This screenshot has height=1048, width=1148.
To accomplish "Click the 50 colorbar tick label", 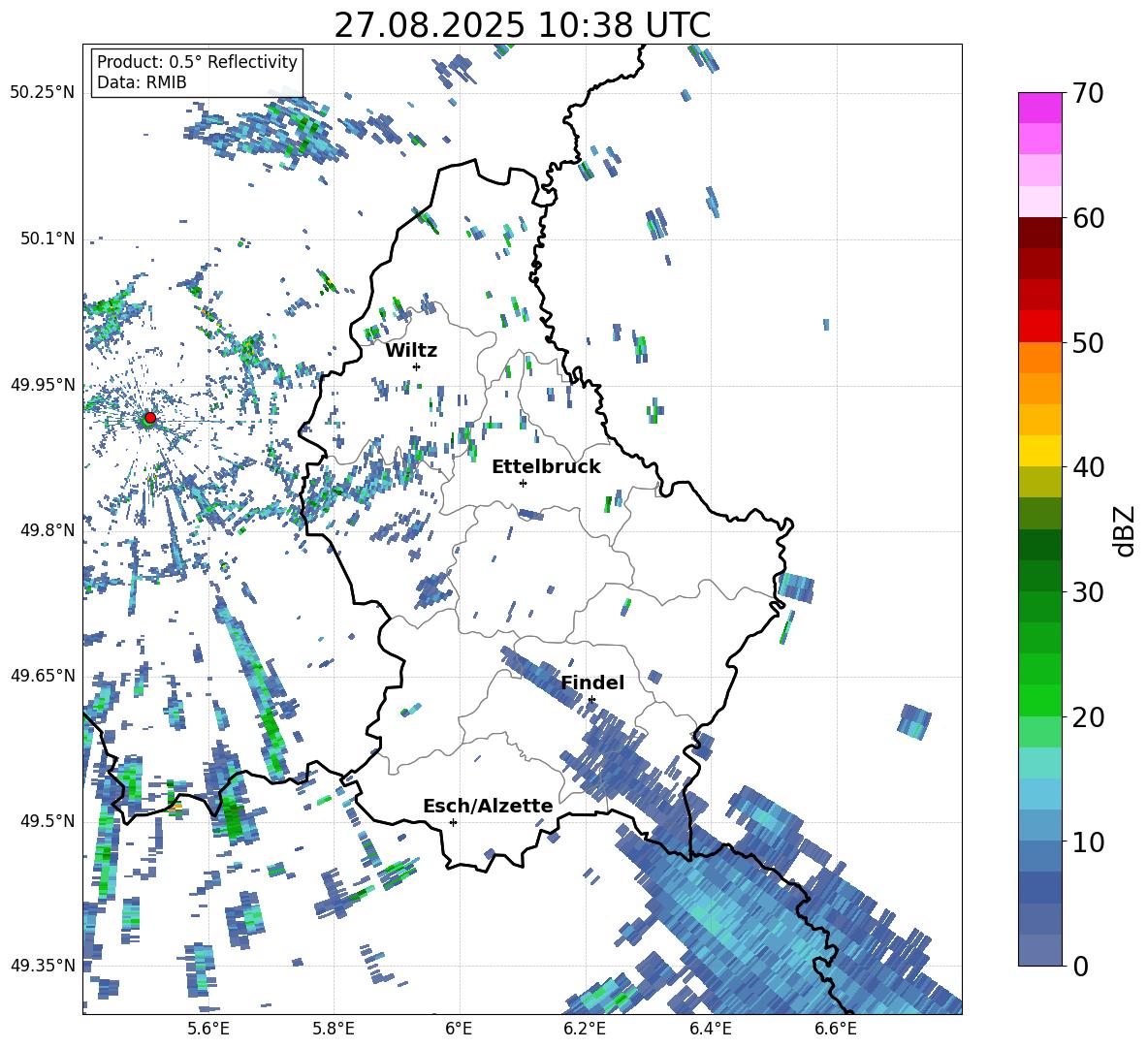I will pos(1087,342).
